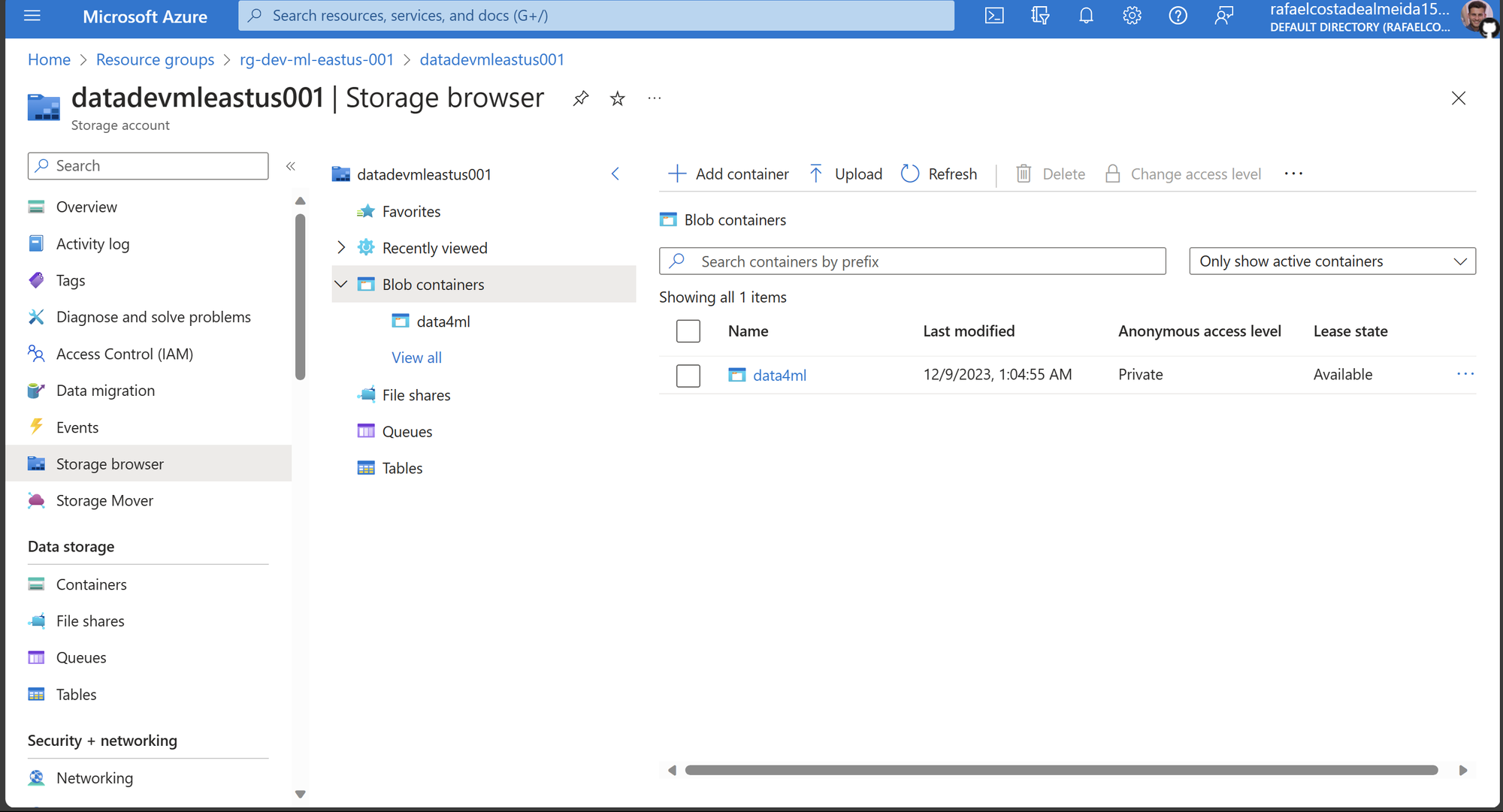Expand the Recently viewed tree node
Image resolution: width=1503 pixels, height=812 pixels.
[x=341, y=248]
